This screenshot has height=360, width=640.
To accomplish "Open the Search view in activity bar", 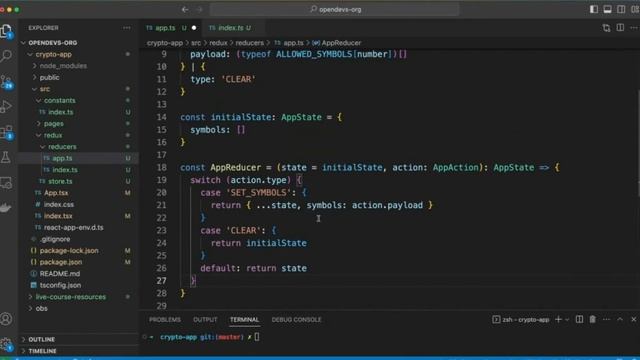I will pos(6,56).
